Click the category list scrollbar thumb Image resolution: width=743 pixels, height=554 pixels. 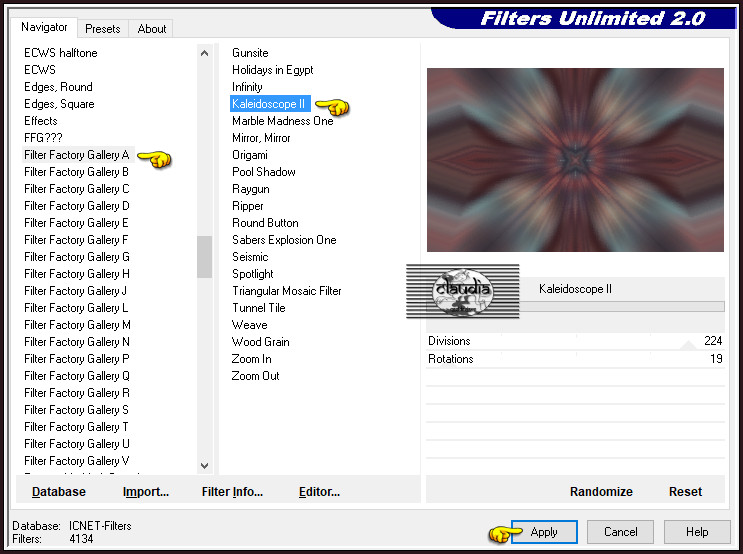(204, 256)
